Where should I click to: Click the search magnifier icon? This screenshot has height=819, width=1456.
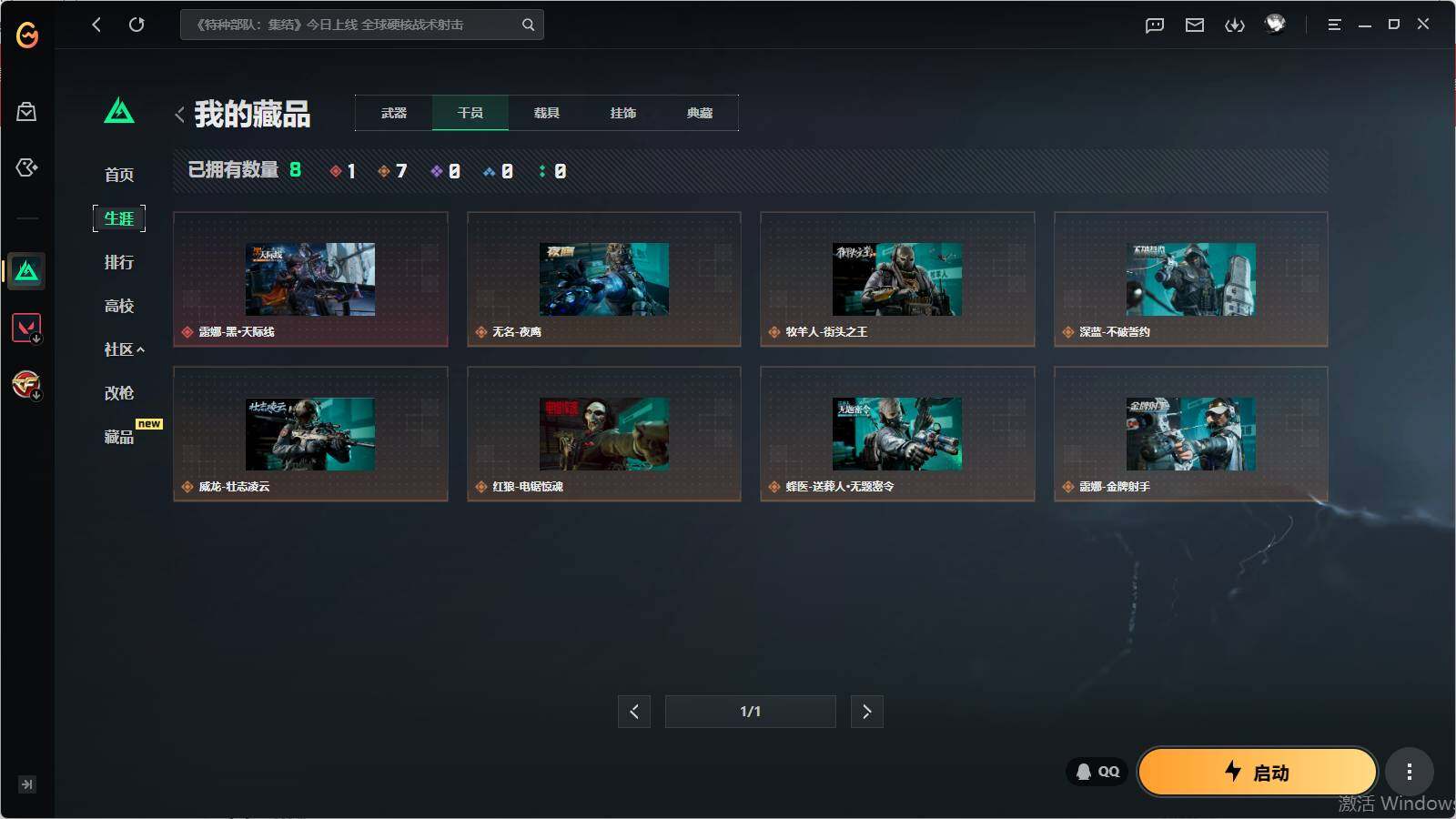tap(528, 25)
